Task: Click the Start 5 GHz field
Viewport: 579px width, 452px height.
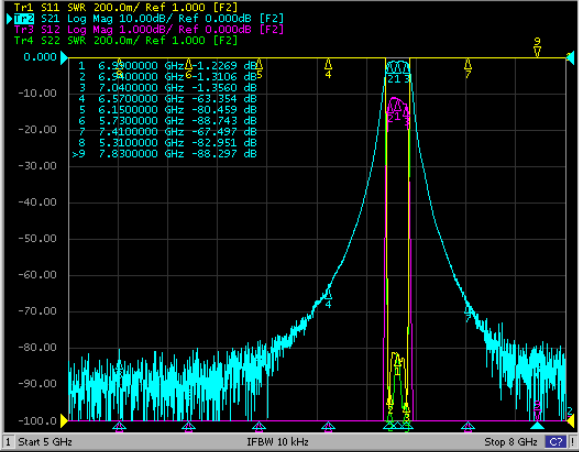Action: tap(45, 442)
